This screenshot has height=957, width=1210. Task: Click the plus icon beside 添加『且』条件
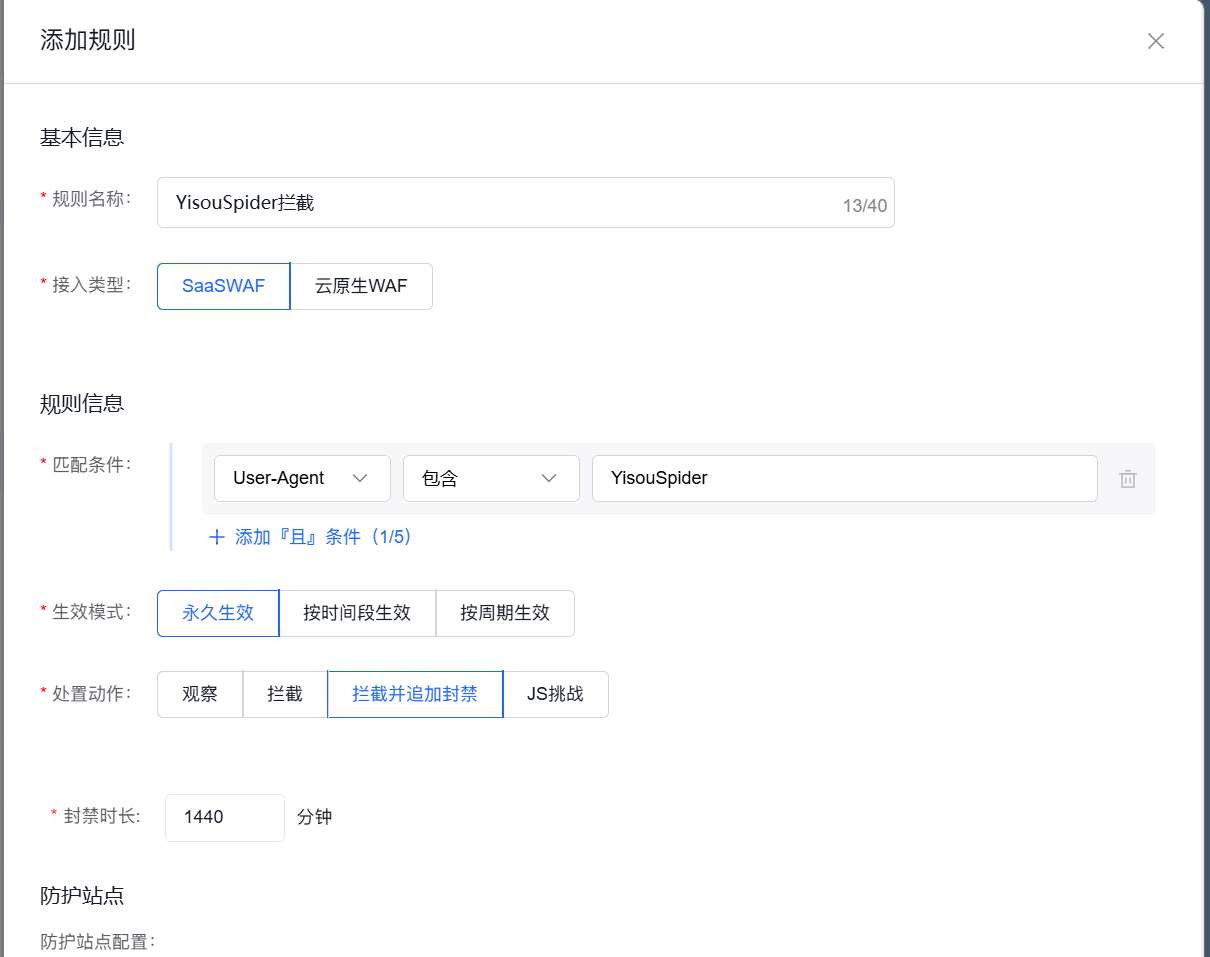(217, 537)
